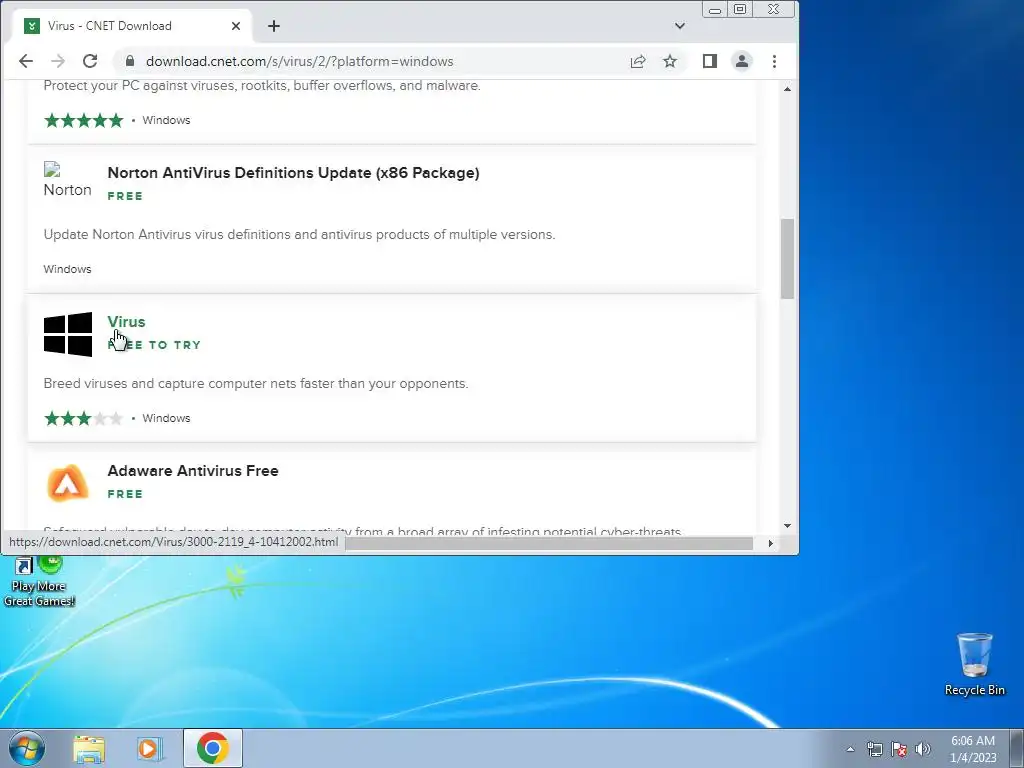Restore down the Chrome window
Screen dimensions: 1024x768
point(740,9)
